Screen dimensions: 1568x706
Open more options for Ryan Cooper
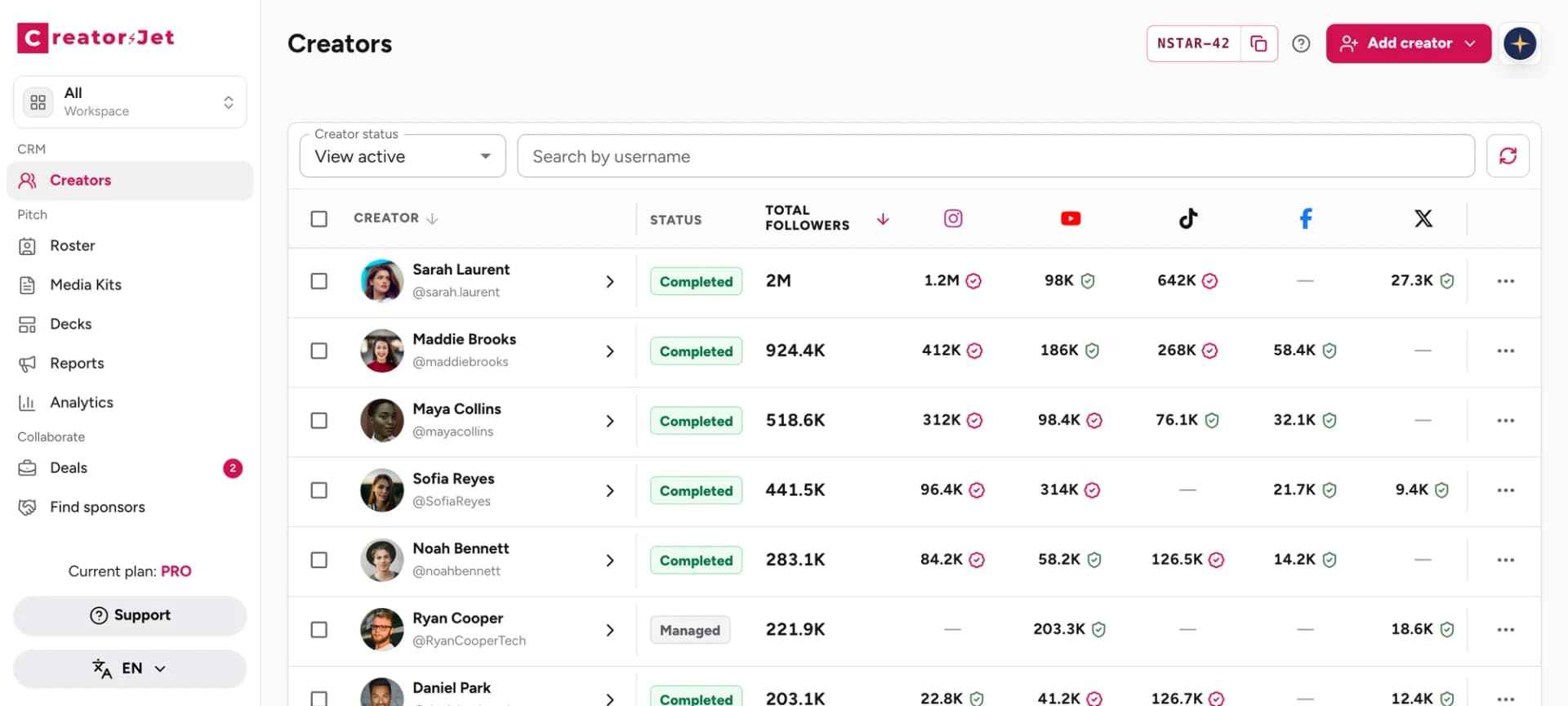[1506, 629]
